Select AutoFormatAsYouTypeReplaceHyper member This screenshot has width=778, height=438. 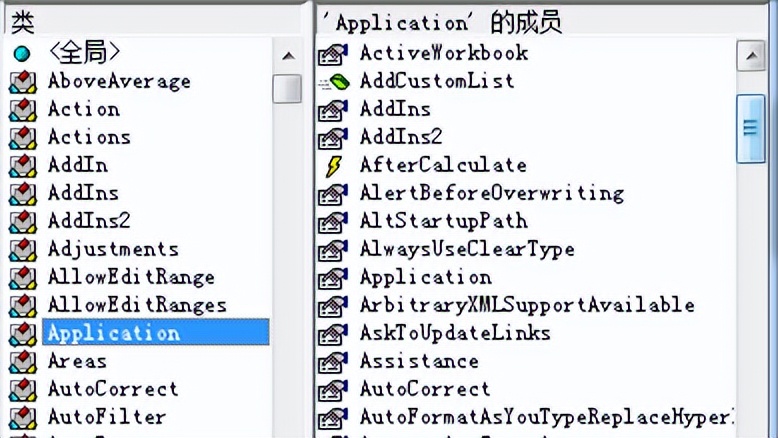coord(547,418)
